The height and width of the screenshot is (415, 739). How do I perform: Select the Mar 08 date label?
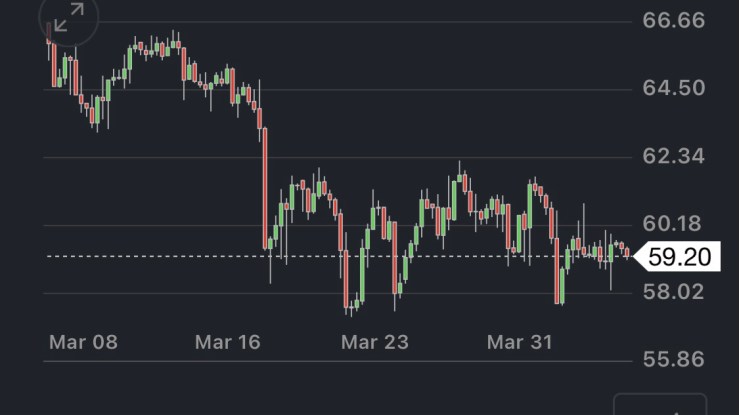pos(83,342)
